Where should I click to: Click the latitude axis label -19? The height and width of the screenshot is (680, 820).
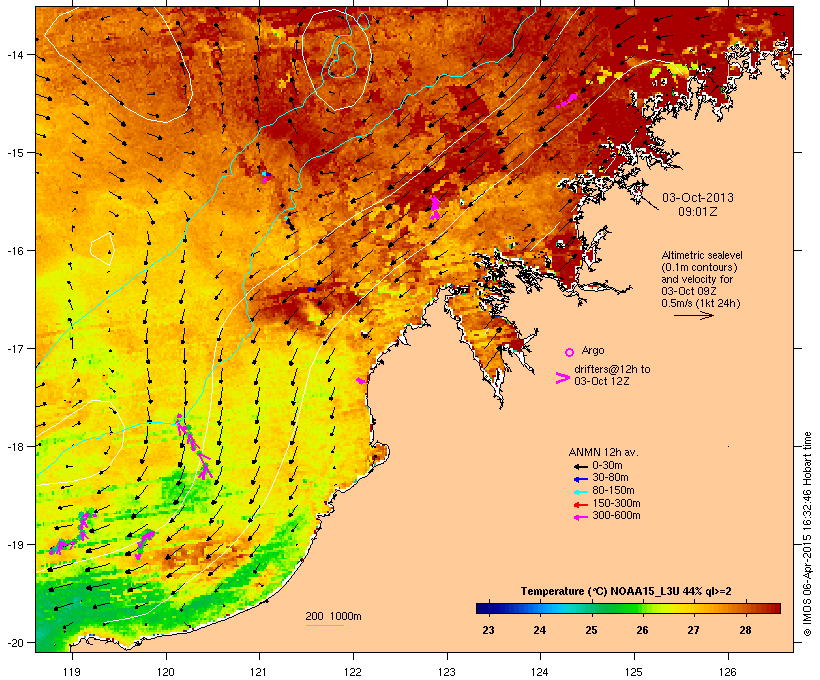[14, 545]
